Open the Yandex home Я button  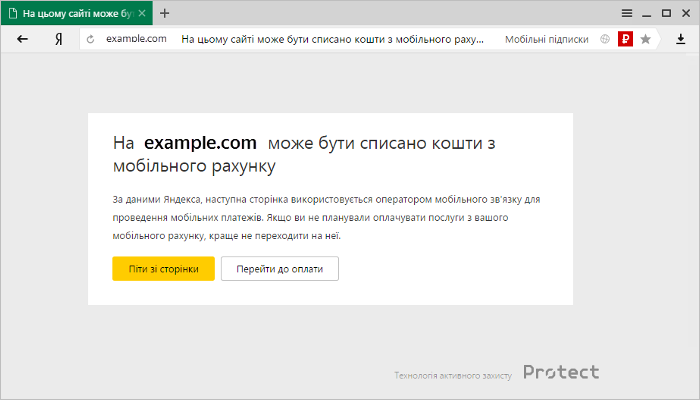[58, 39]
